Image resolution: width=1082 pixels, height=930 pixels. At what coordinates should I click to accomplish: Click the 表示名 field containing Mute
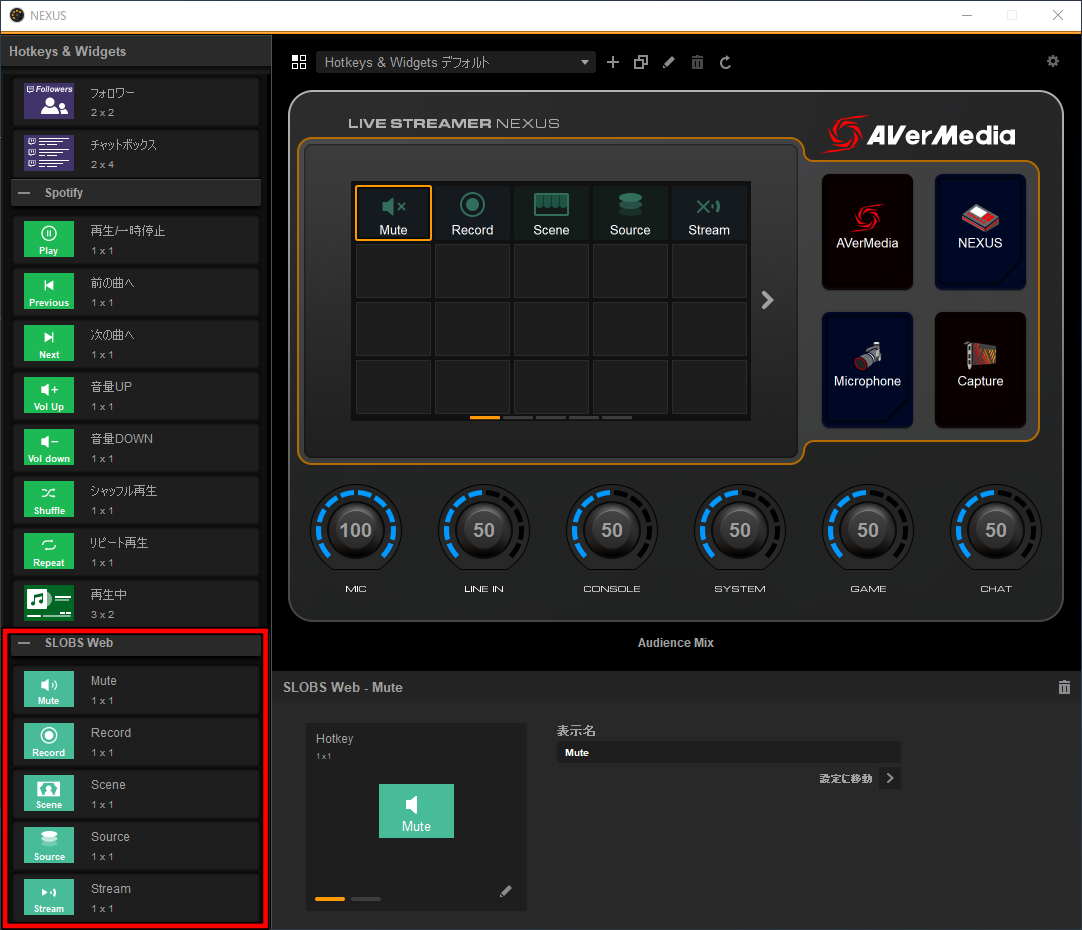729,753
